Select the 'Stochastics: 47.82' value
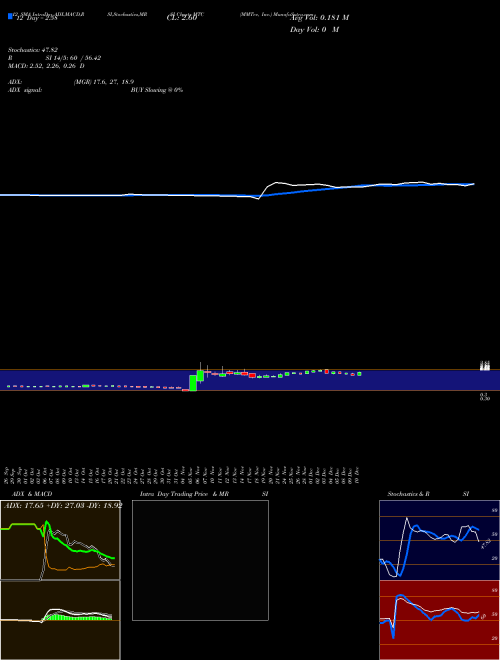Screen dimensions: 500x660 coord(33,50)
